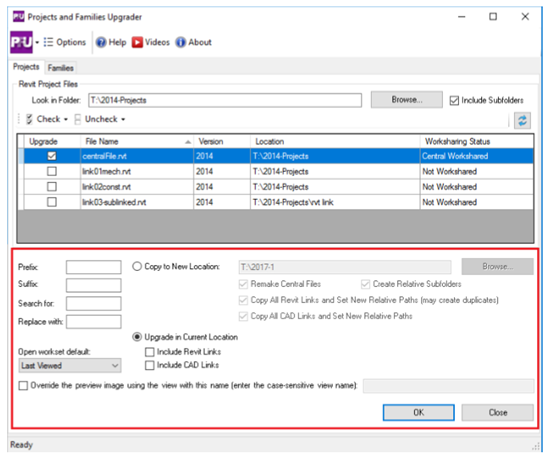Click the purple P+U logo button
This screenshot has height=457, width=550.
pyautogui.click(x=21, y=42)
